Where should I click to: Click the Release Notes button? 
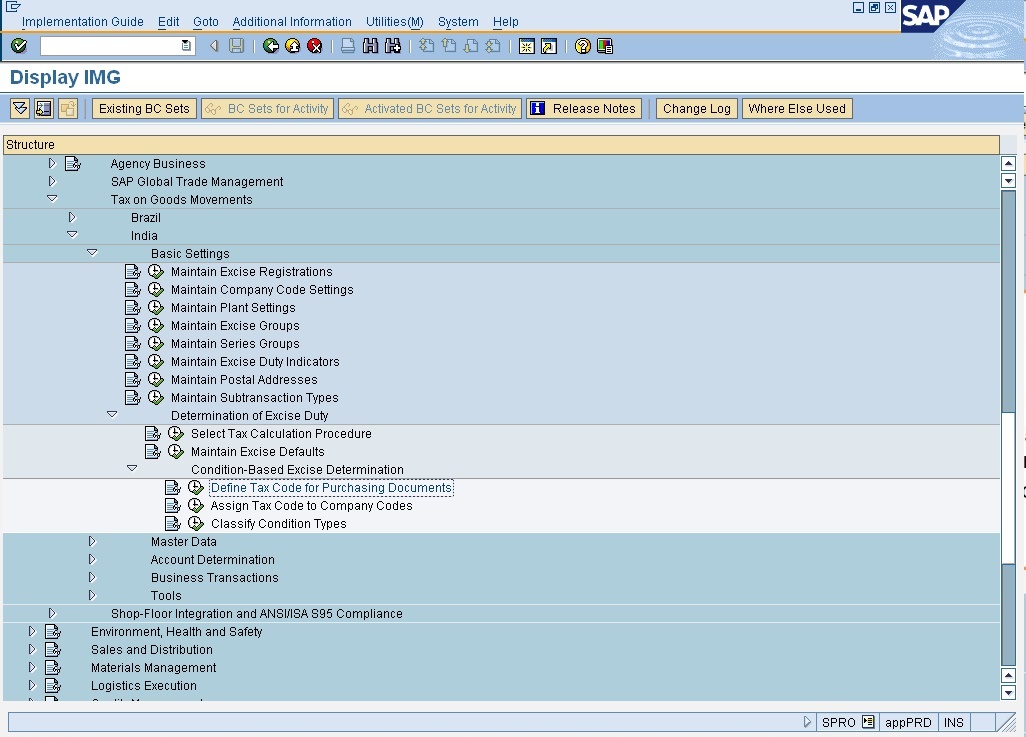coord(584,109)
